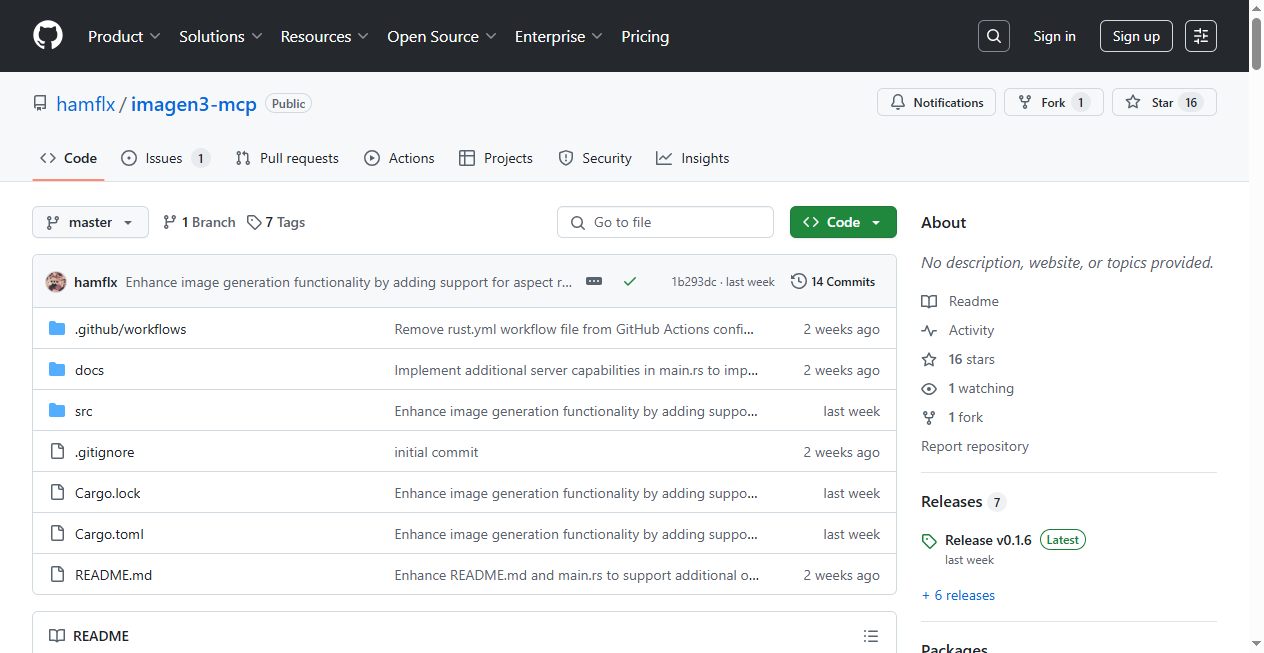The image size is (1264, 653).
Task: Open the Pricing page
Action: pyautogui.click(x=645, y=36)
